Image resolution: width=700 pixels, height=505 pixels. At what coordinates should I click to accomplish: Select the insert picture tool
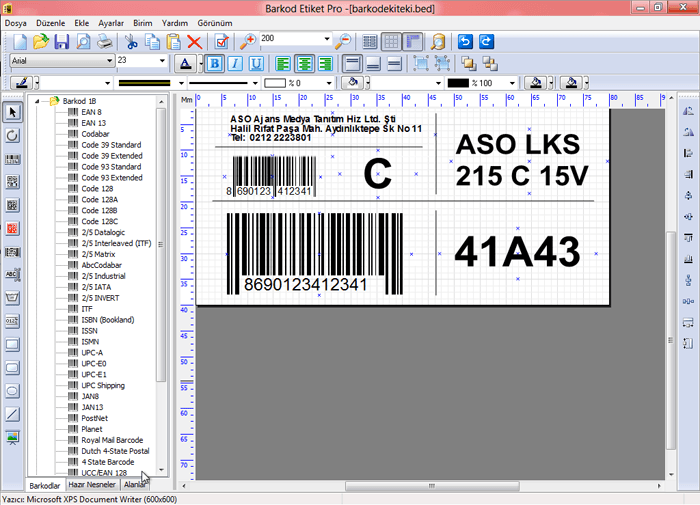12,438
